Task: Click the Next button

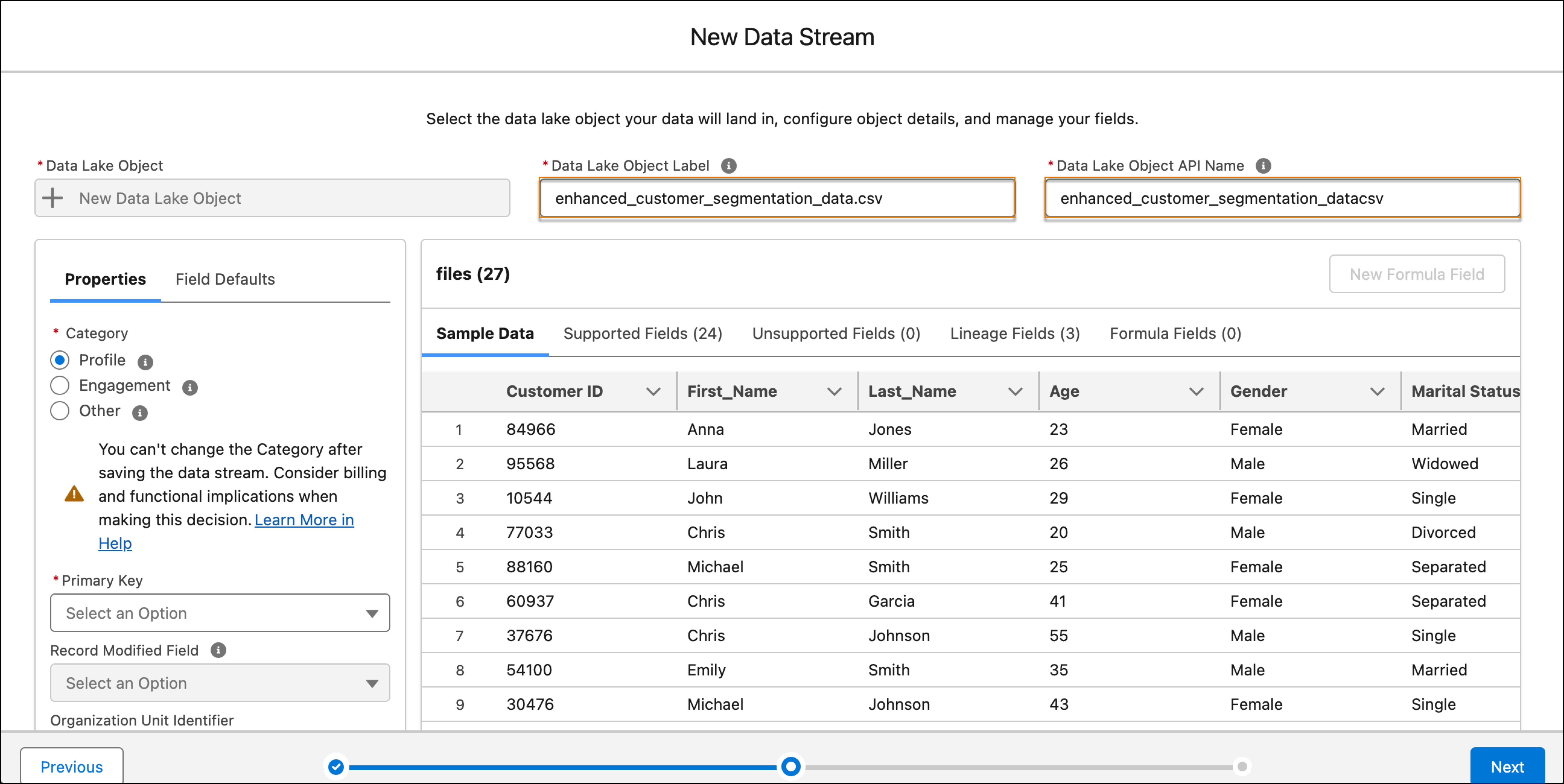Action: click(1507, 766)
